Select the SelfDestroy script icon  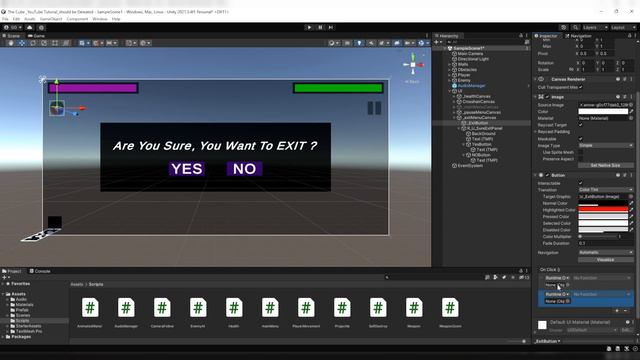tap(378, 307)
